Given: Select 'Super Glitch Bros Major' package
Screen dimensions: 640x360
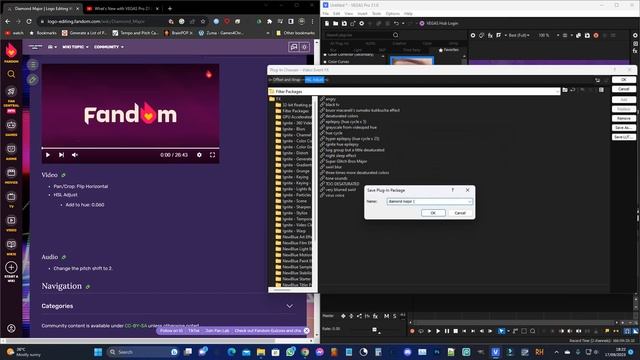Looking at the screenshot, I should tap(344, 161).
